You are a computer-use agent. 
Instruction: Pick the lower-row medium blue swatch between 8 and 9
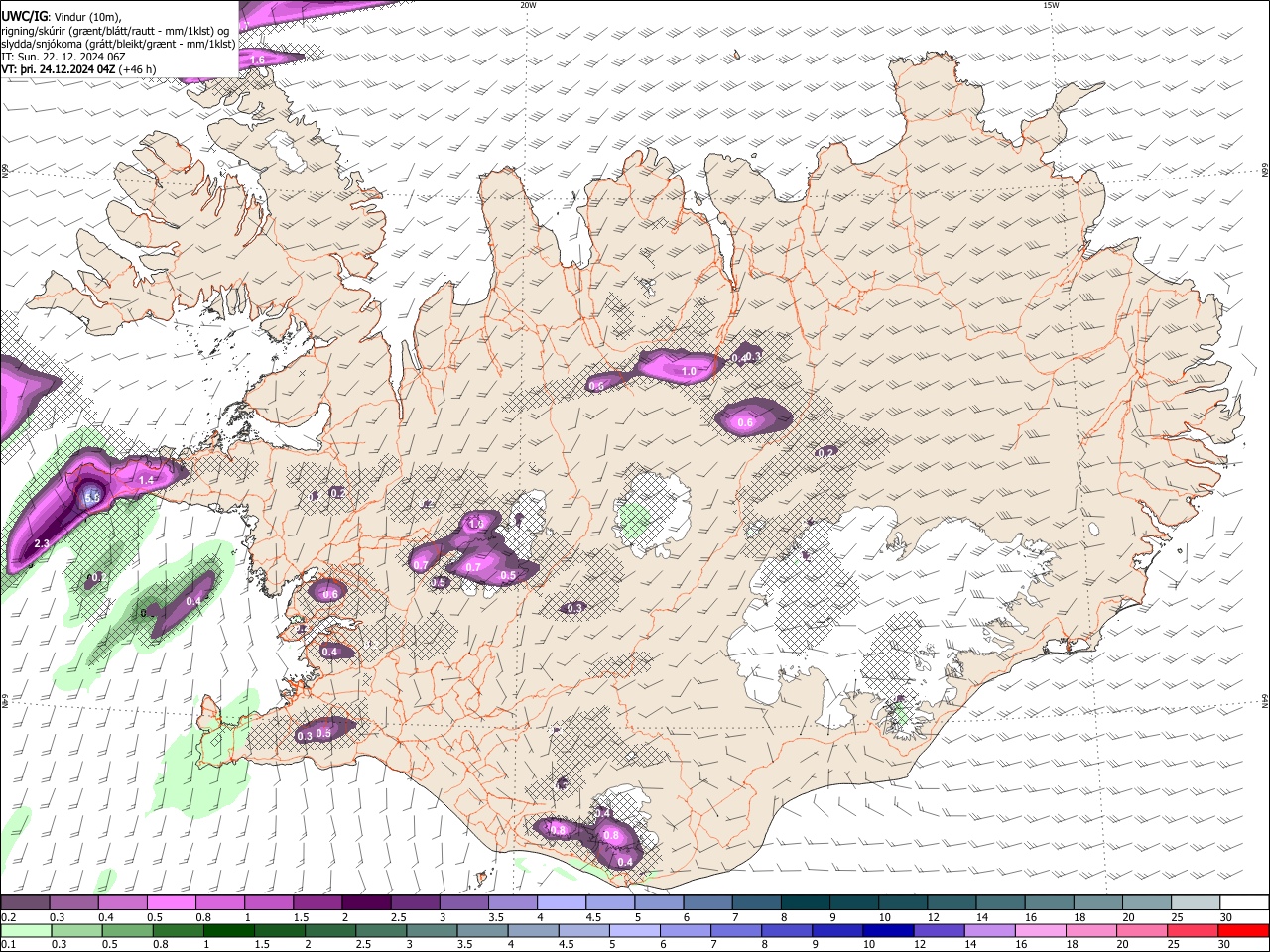tap(787, 931)
